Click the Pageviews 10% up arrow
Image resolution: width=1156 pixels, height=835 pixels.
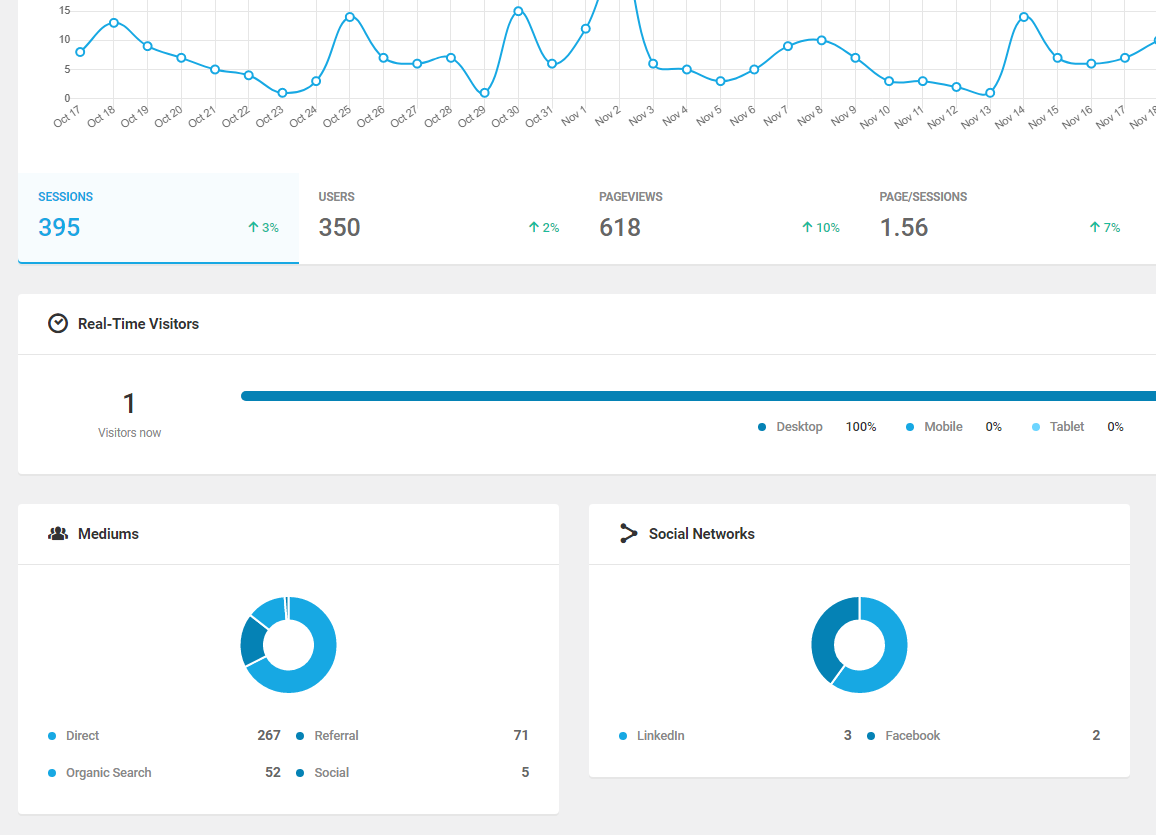tap(807, 227)
